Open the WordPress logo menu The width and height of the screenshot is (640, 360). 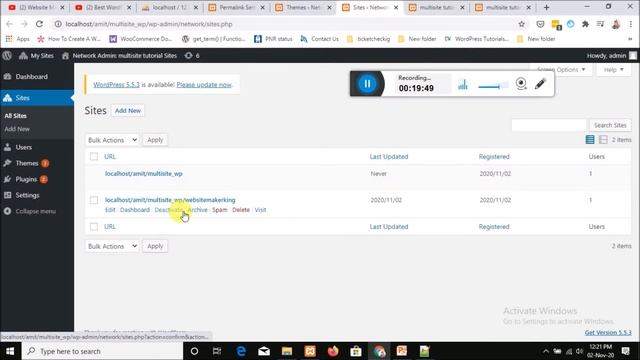(7, 56)
